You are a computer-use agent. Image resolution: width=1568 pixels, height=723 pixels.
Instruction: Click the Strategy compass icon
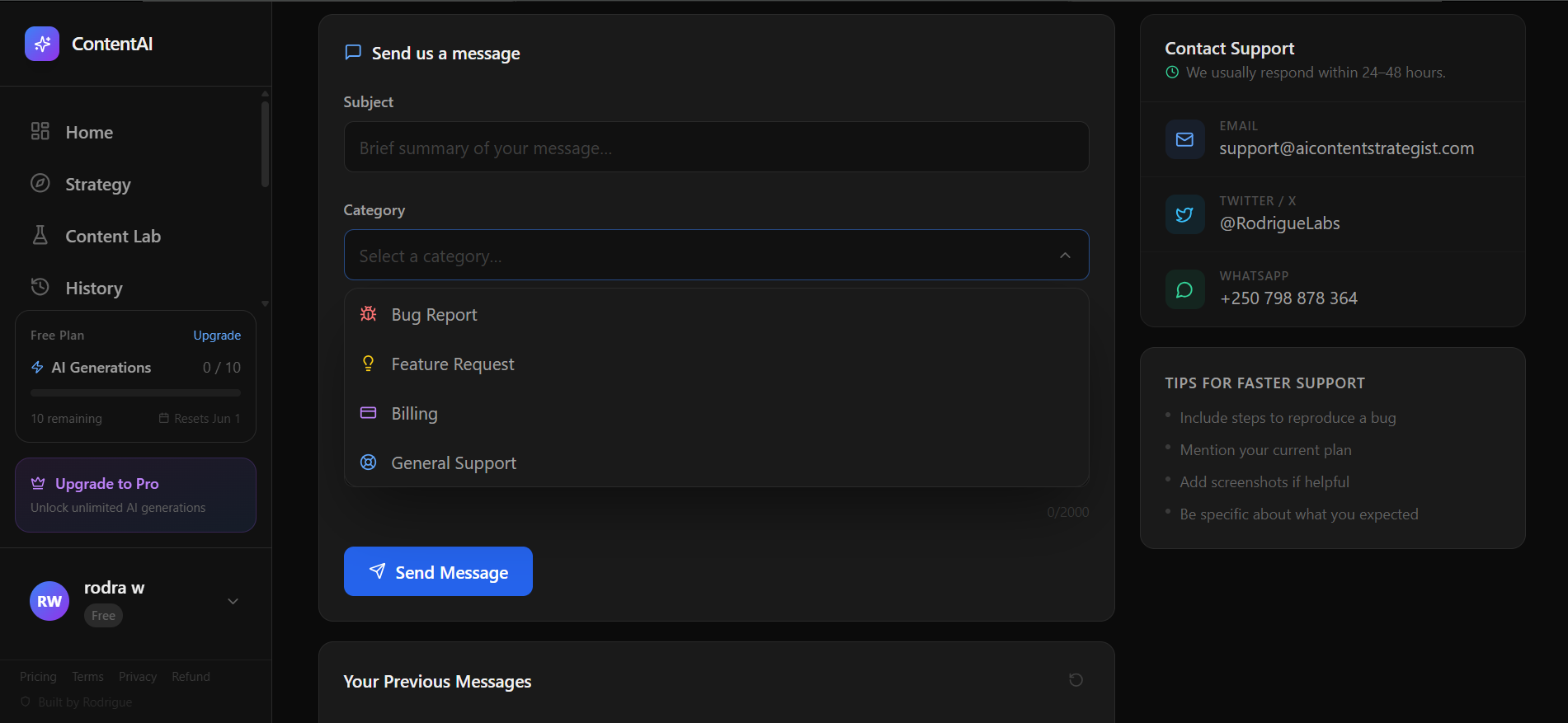coord(40,183)
